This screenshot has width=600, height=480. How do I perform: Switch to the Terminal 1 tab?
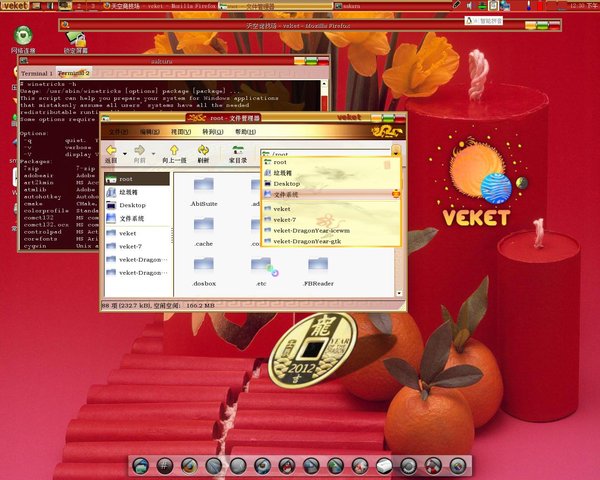36,73
